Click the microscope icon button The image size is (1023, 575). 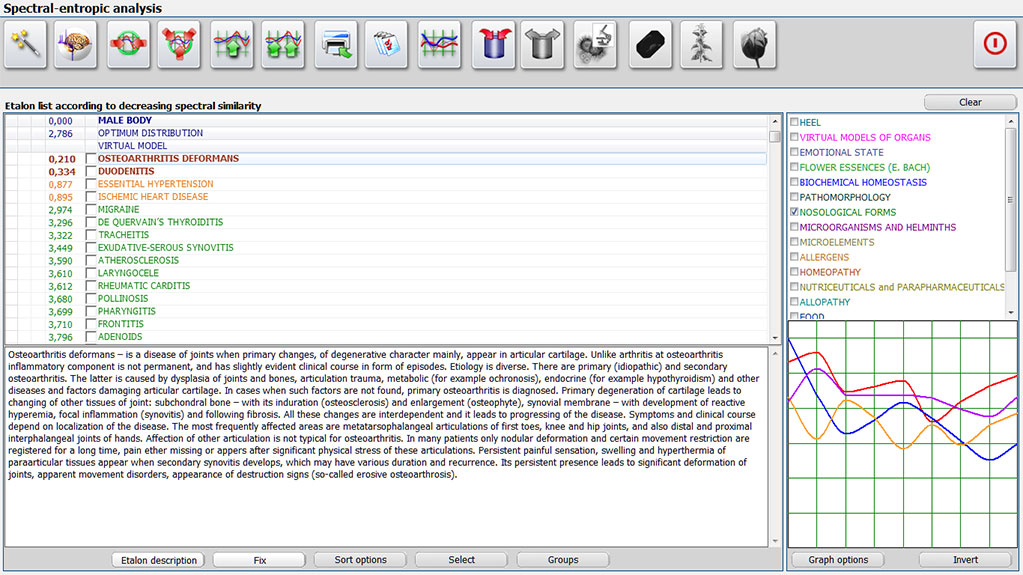point(595,44)
